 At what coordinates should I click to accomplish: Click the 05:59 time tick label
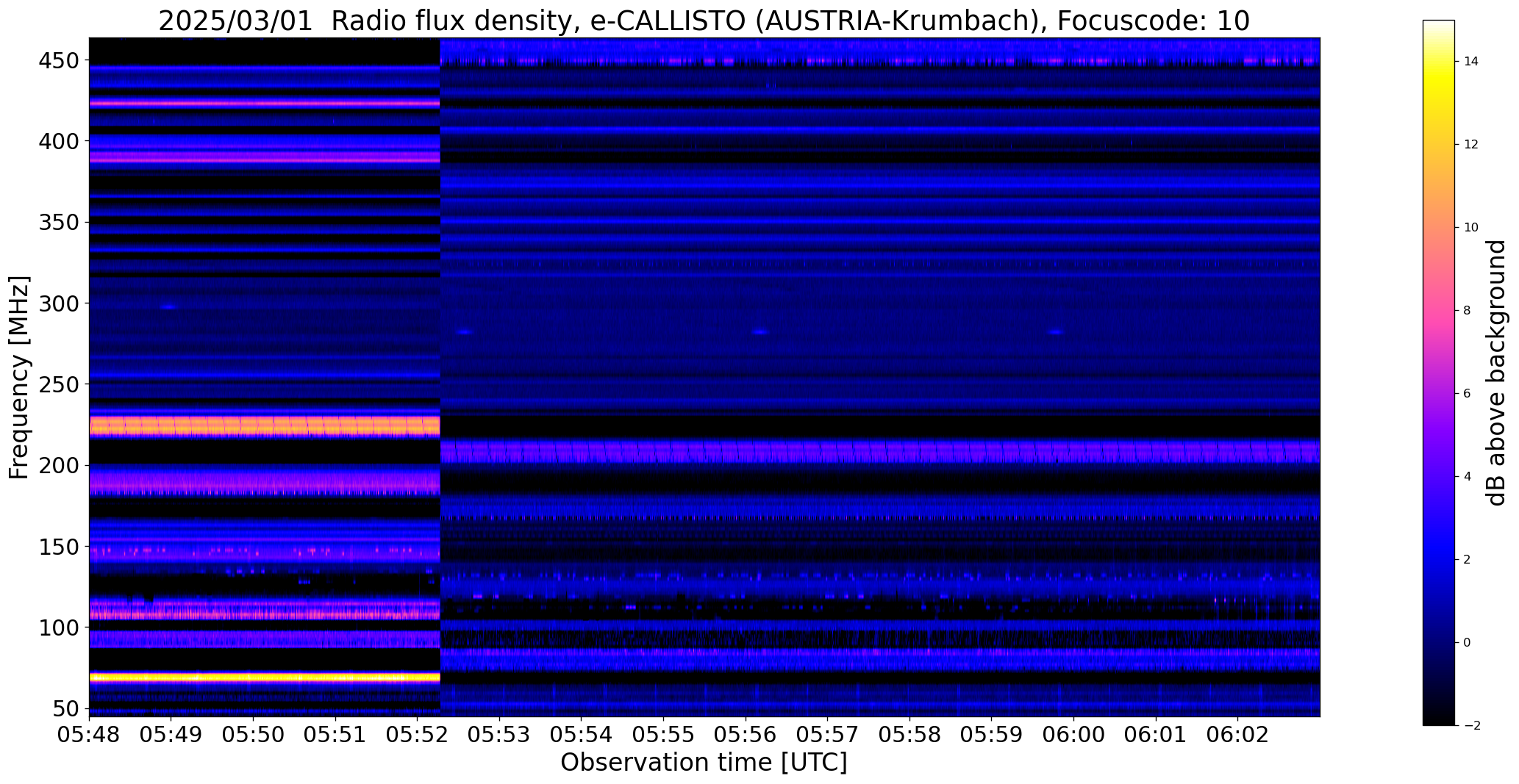(x=992, y=736)
